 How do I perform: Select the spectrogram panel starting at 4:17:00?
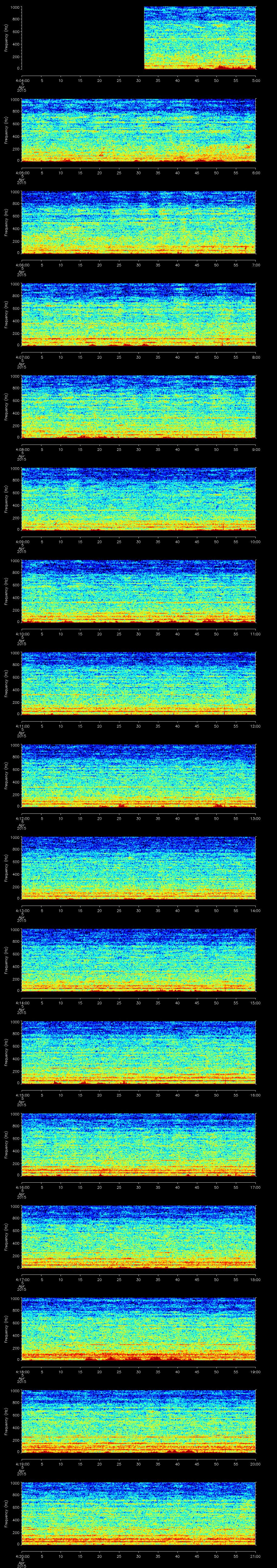coord(139,1237)
